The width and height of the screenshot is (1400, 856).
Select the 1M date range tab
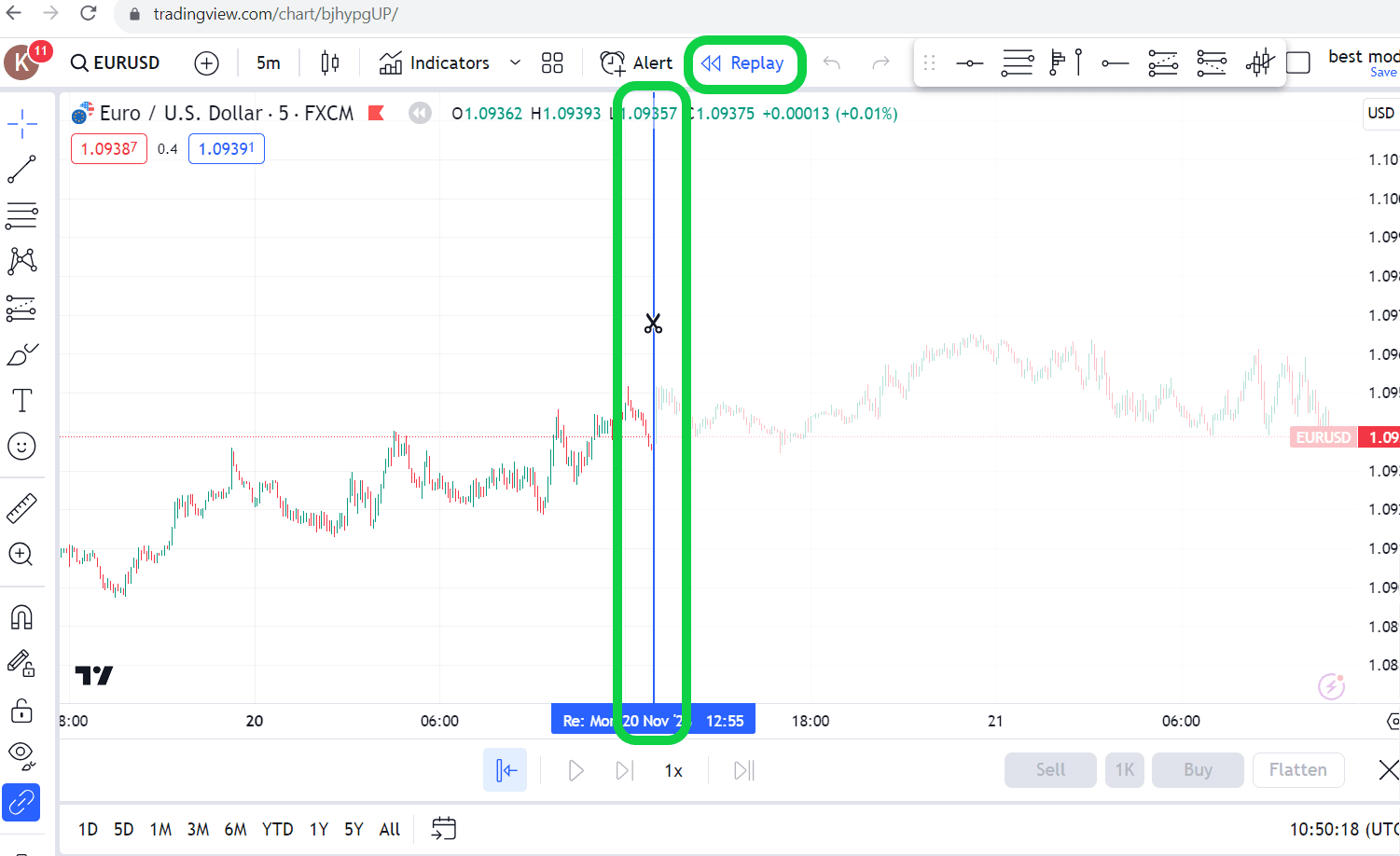point(160,829)
